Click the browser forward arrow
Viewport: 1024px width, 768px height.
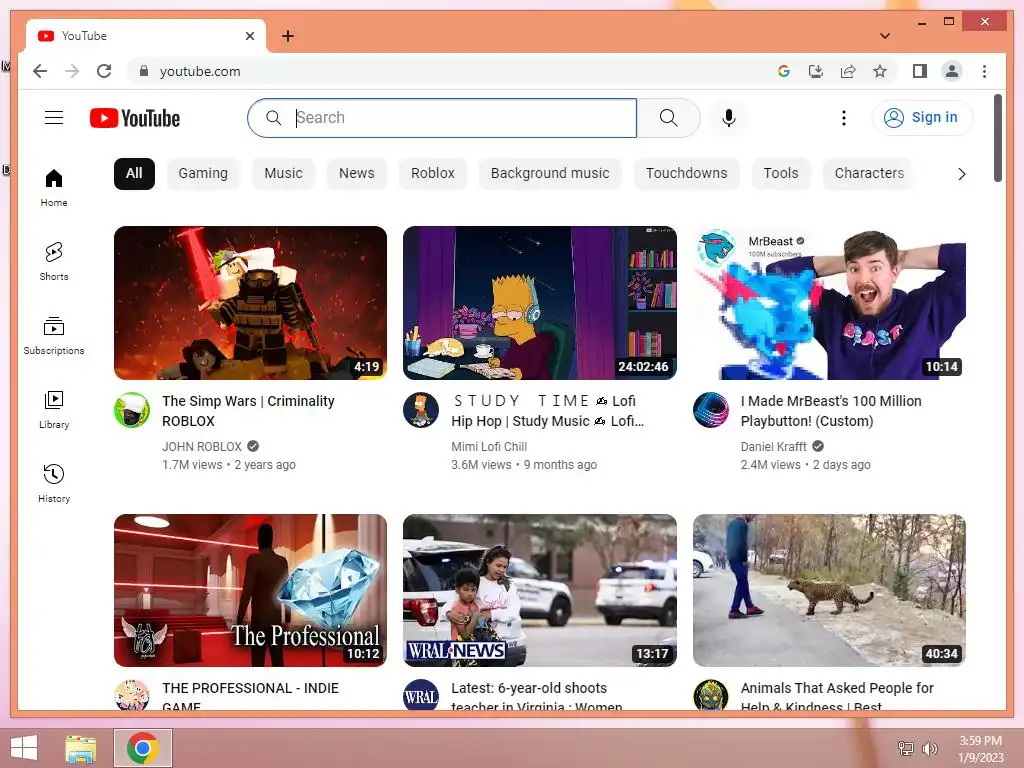point(72,71)
